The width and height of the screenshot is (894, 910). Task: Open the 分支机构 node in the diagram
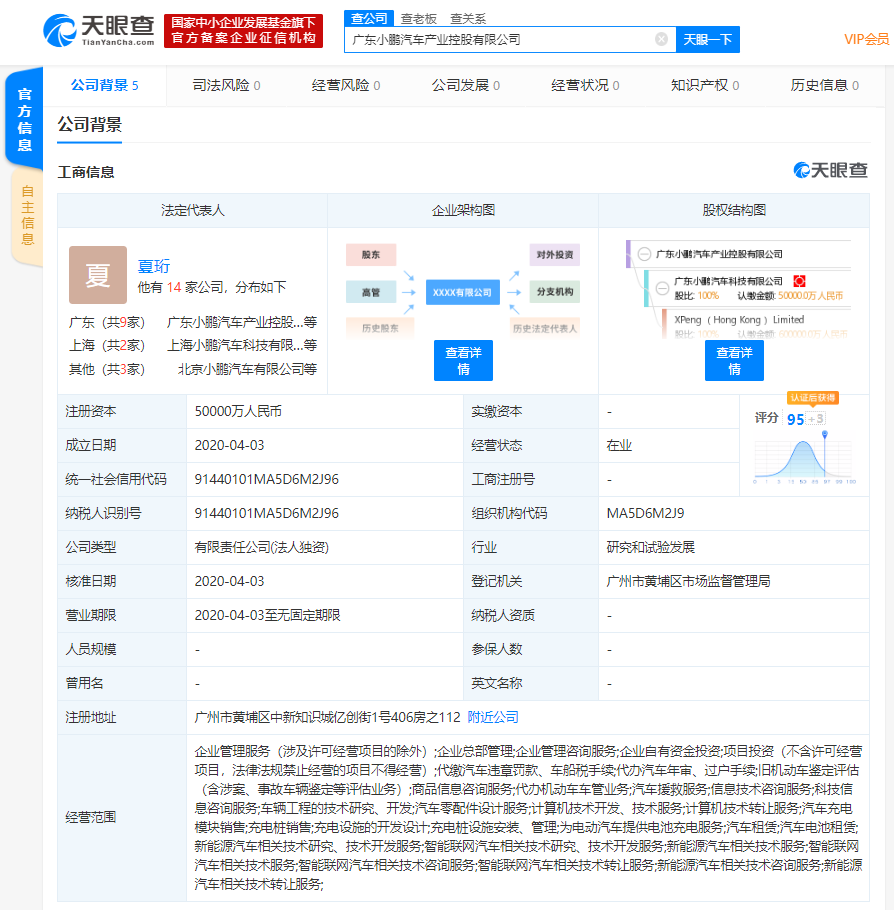point(555,291)
